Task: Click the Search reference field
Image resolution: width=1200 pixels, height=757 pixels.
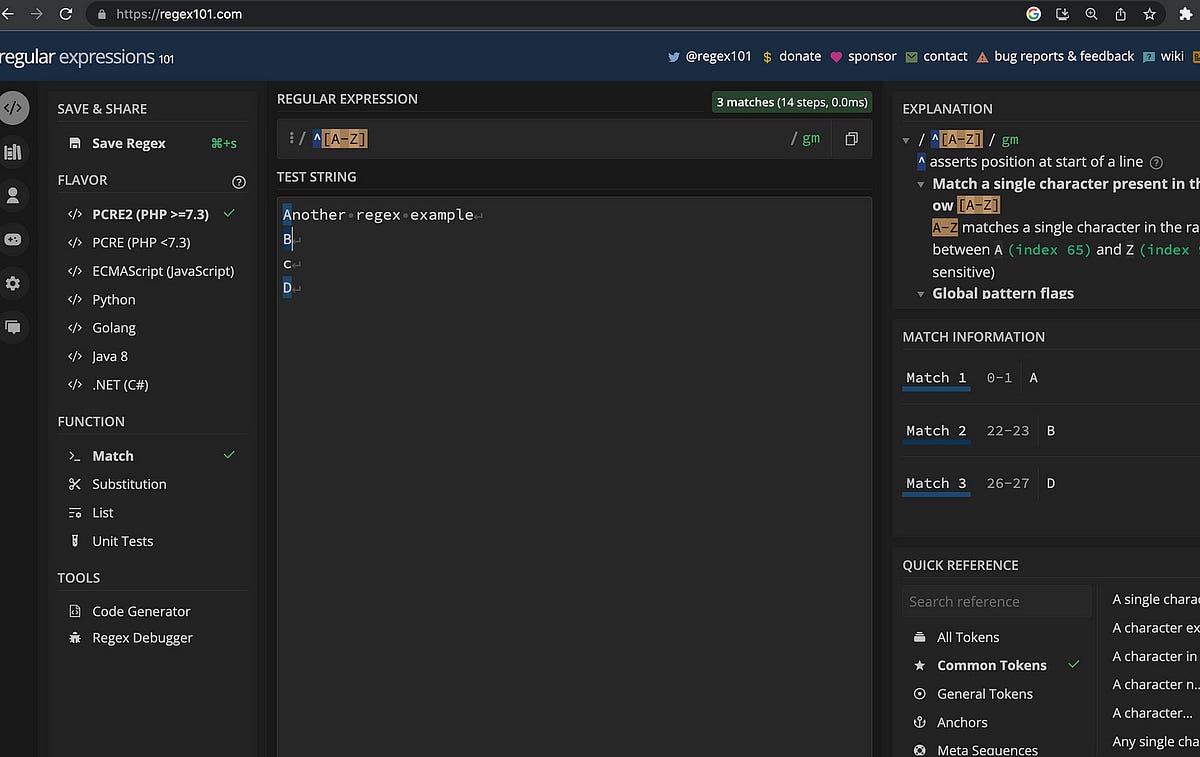Action: [x=996, y=601]
